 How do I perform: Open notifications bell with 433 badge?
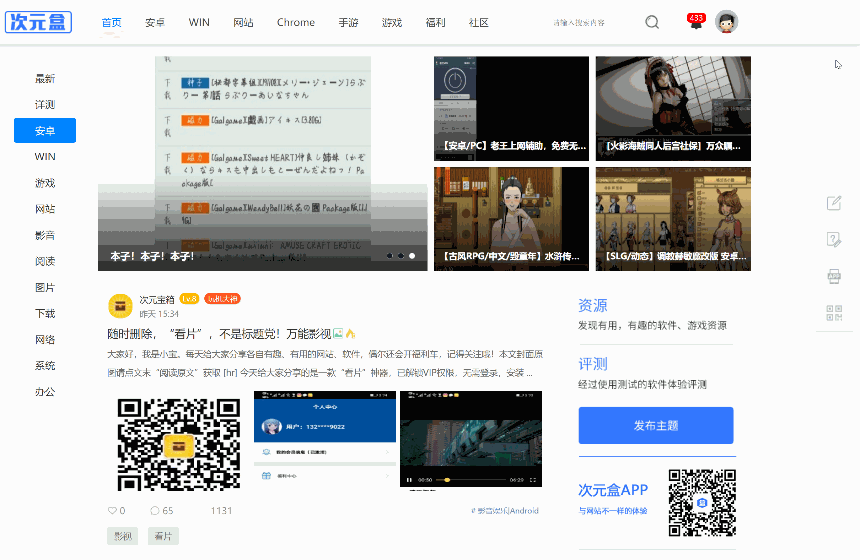[696, 22]
